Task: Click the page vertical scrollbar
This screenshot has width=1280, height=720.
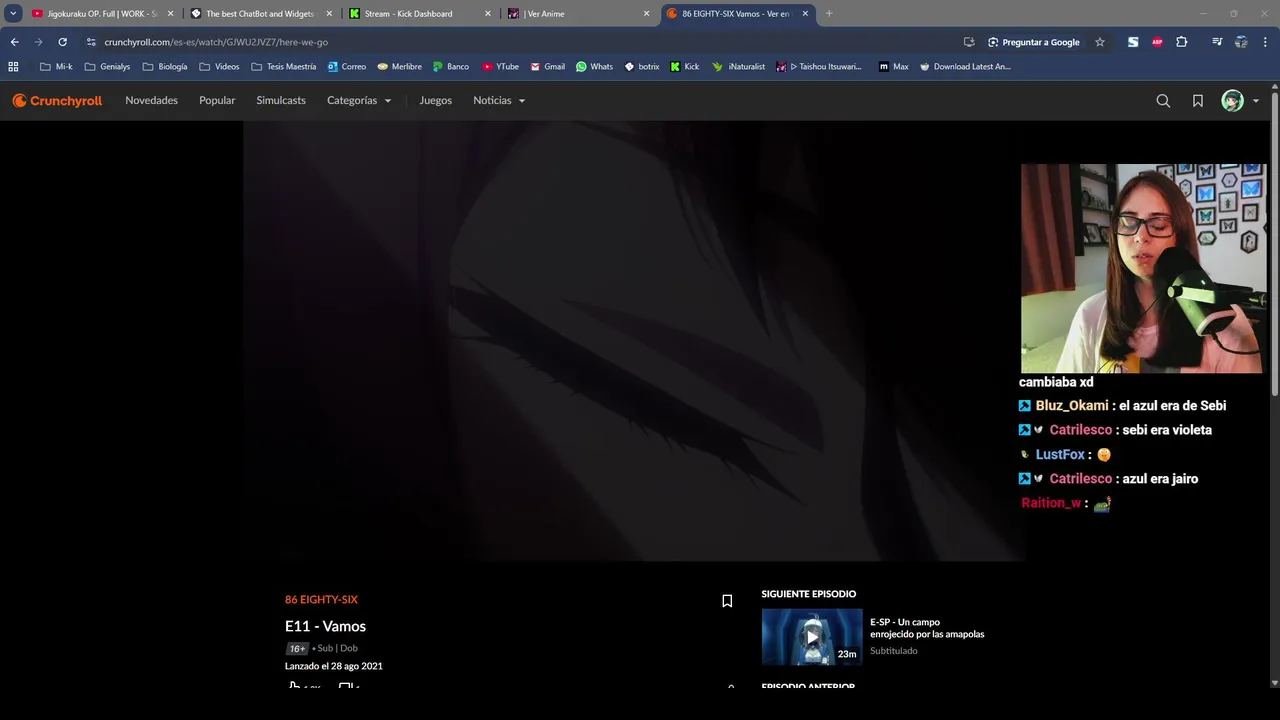Action: (x=1274, y=244)
